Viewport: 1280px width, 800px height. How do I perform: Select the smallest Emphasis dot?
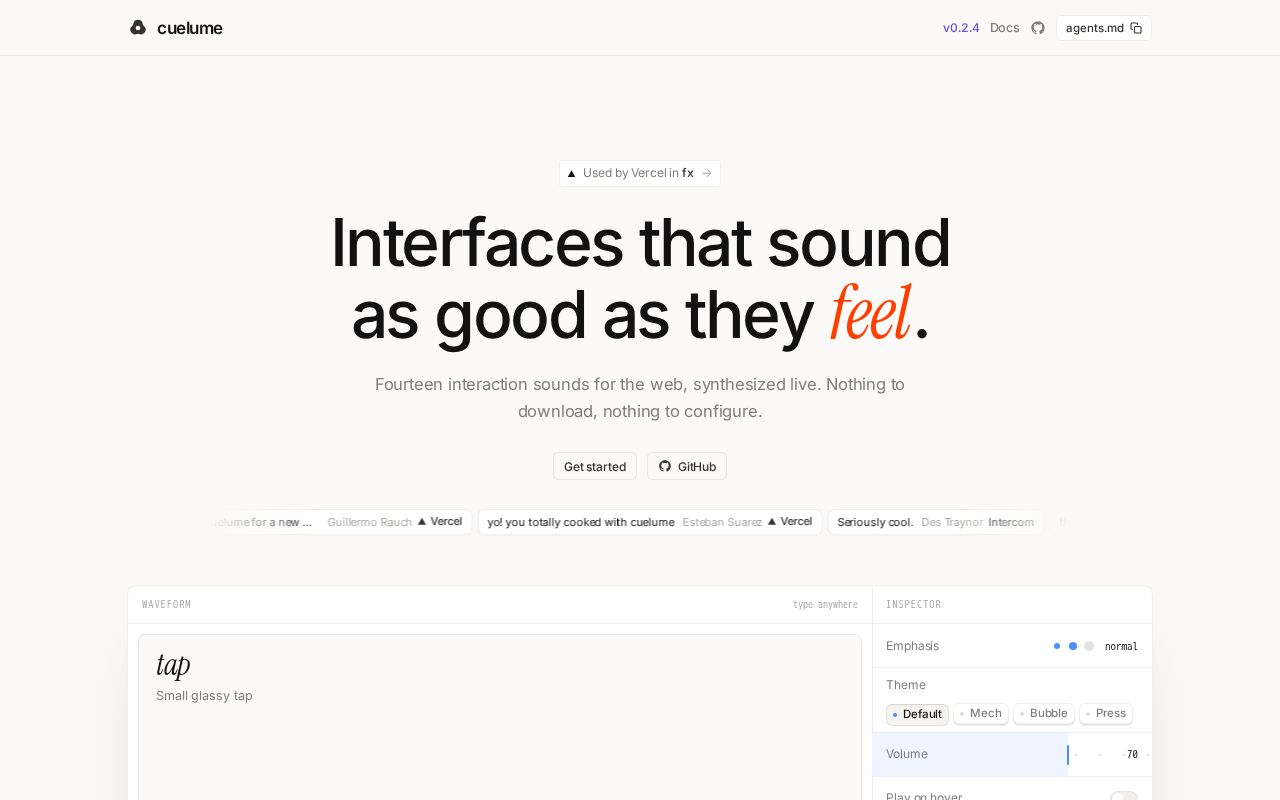pos(1057,646)
